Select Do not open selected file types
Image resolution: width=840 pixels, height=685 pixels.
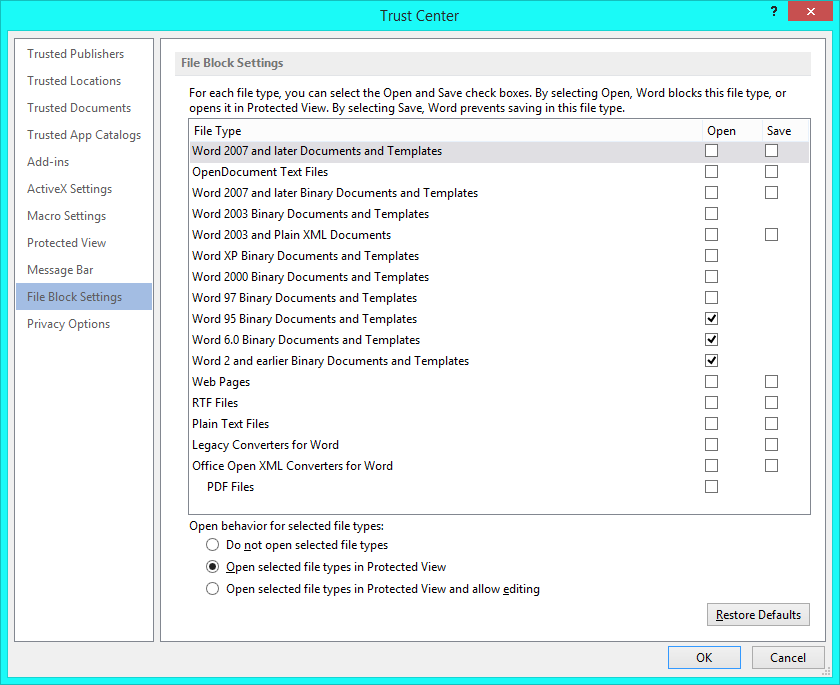tap(213, 545)
